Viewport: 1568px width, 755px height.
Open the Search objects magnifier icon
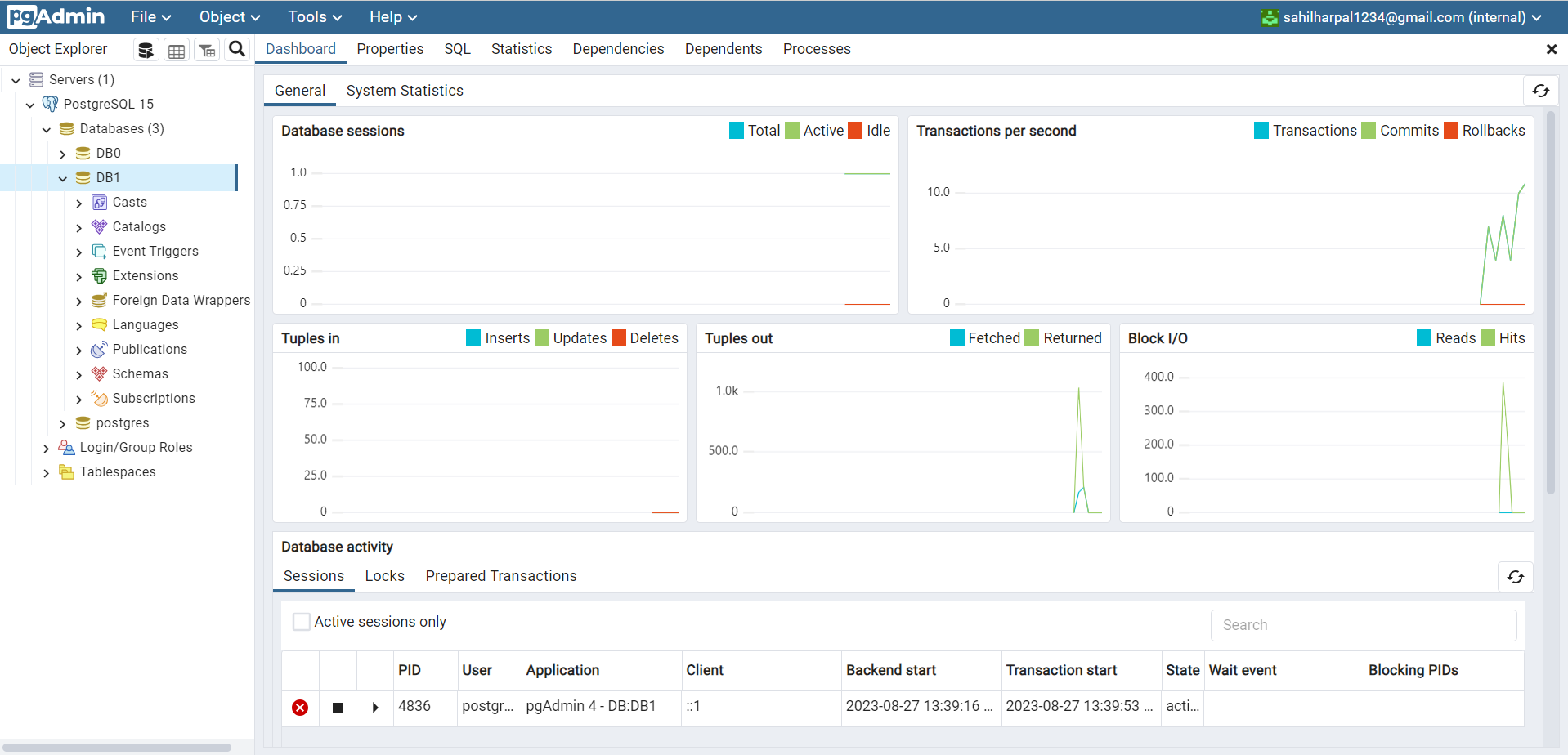tap(236, 50)
